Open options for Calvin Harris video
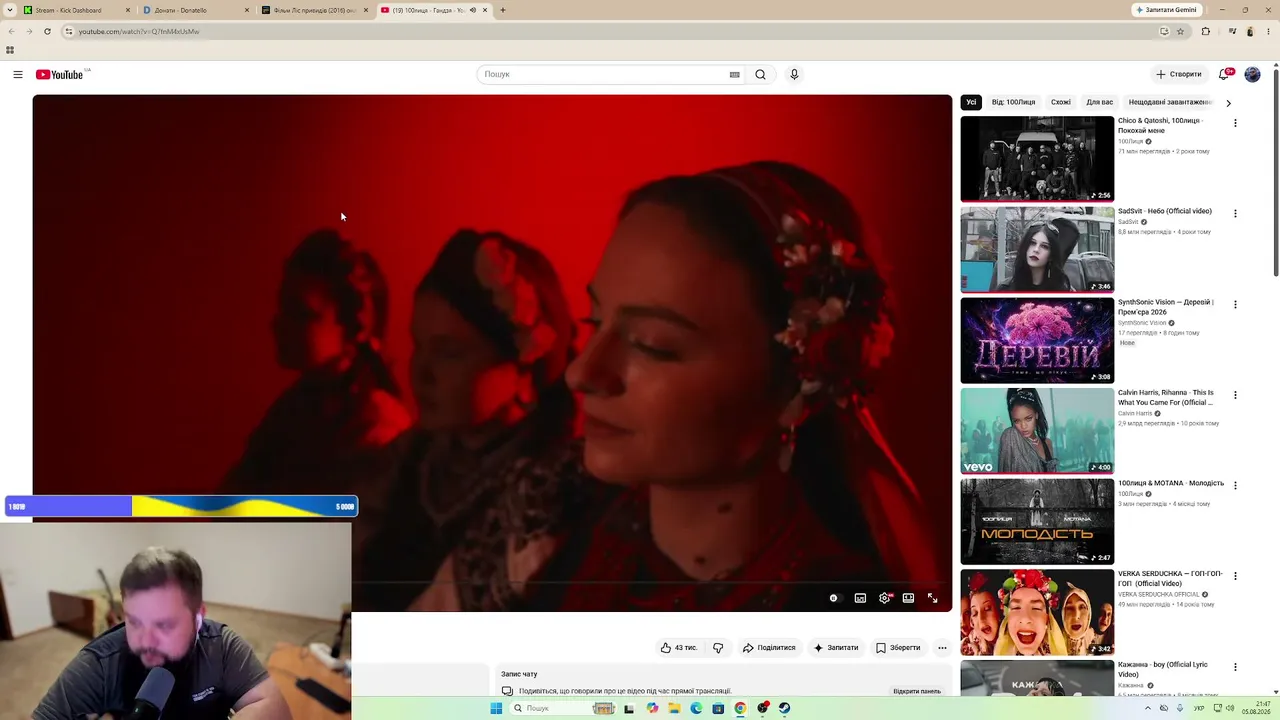 coord(1235,395)
